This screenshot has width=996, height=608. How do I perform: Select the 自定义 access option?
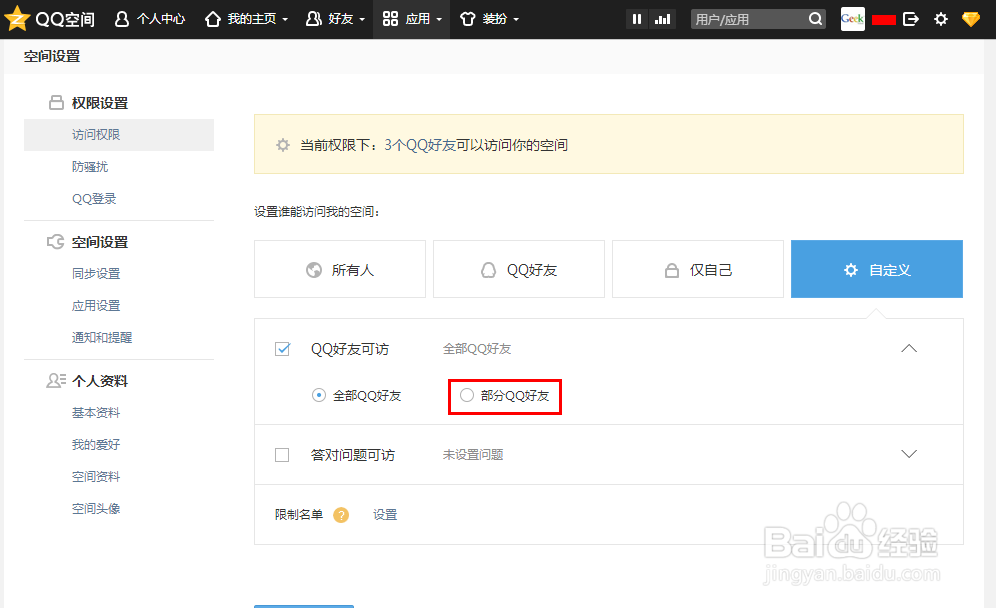click(x=877, y=269)
